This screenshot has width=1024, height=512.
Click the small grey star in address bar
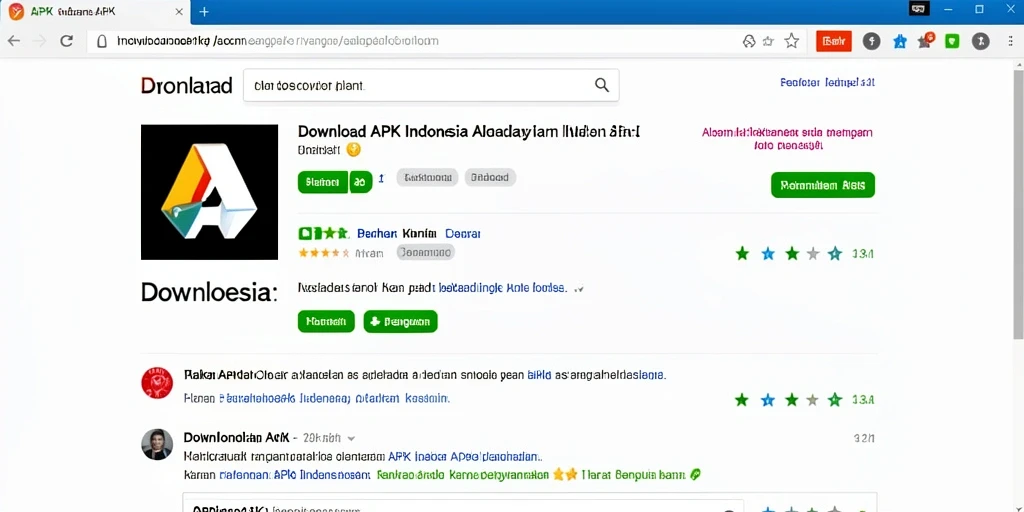(769, 41)
